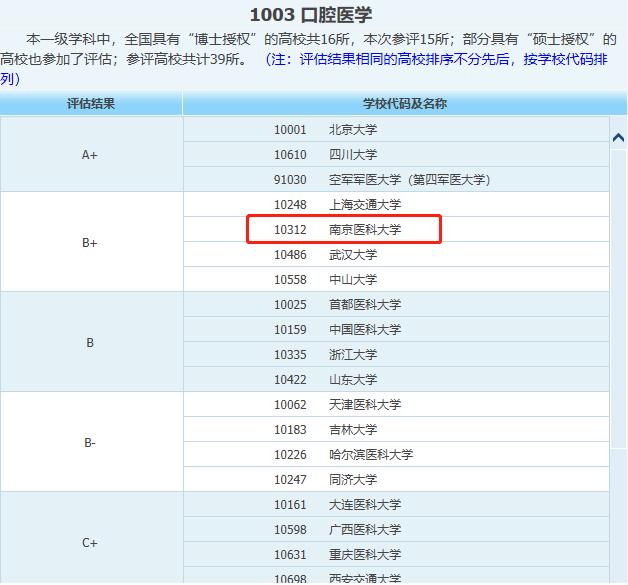Viewport: 628px width, 585px height.
Task: Click the blue note text starting with 注：评估结果相同
Action: [x=304, y=69]
